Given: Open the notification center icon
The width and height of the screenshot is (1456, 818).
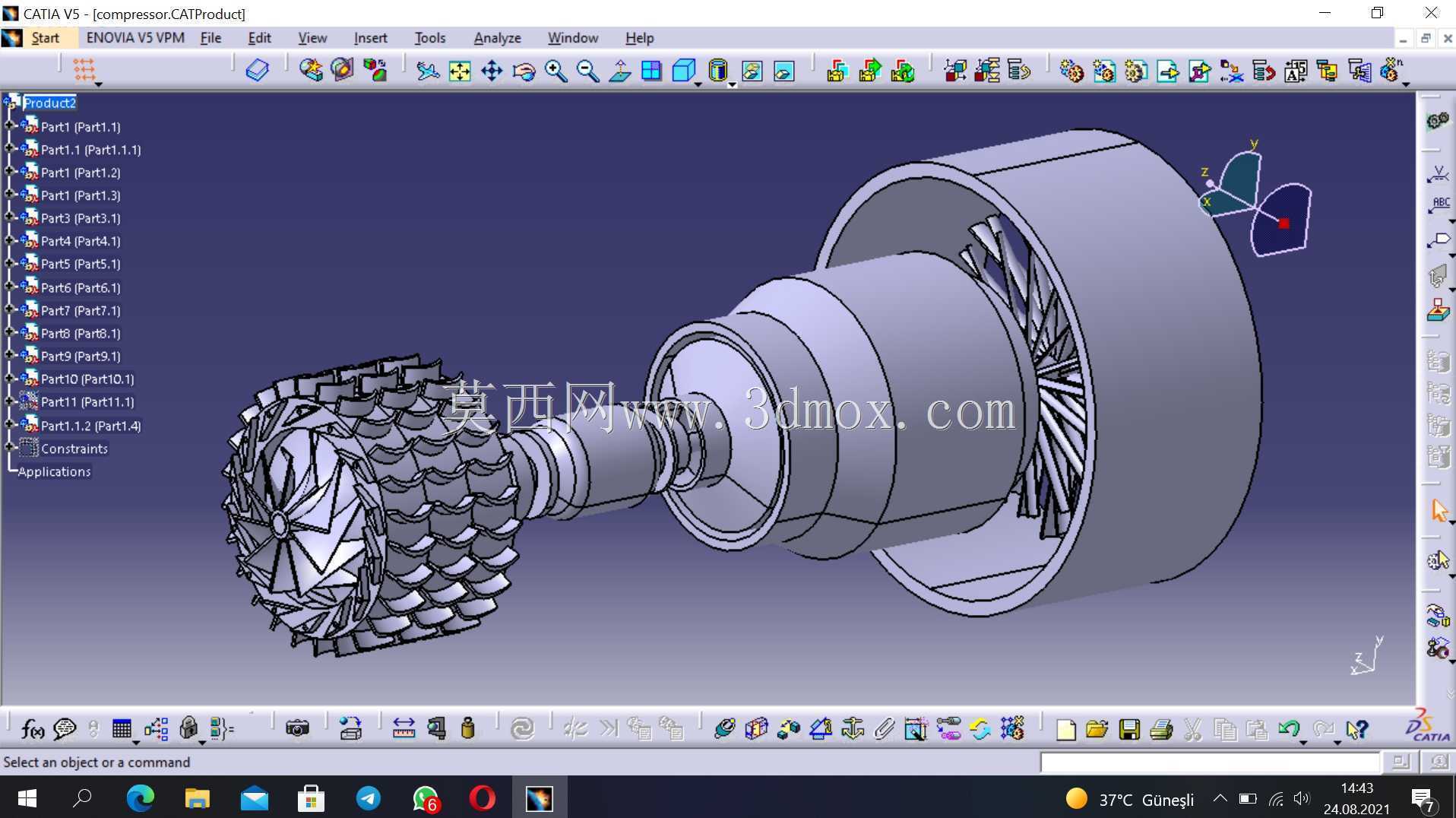Looking at the screenshot, I should click(1423, 799).
